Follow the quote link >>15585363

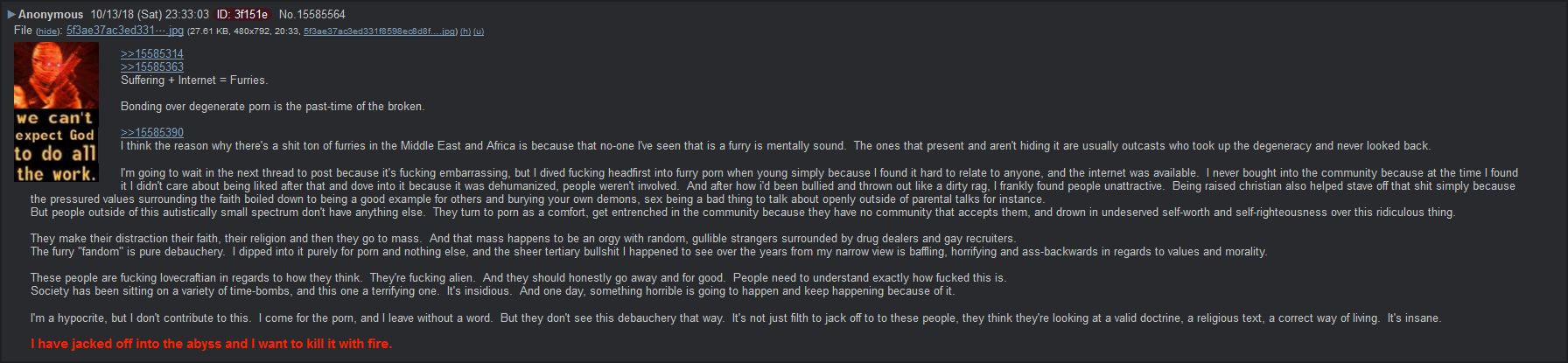coord(152,67)
